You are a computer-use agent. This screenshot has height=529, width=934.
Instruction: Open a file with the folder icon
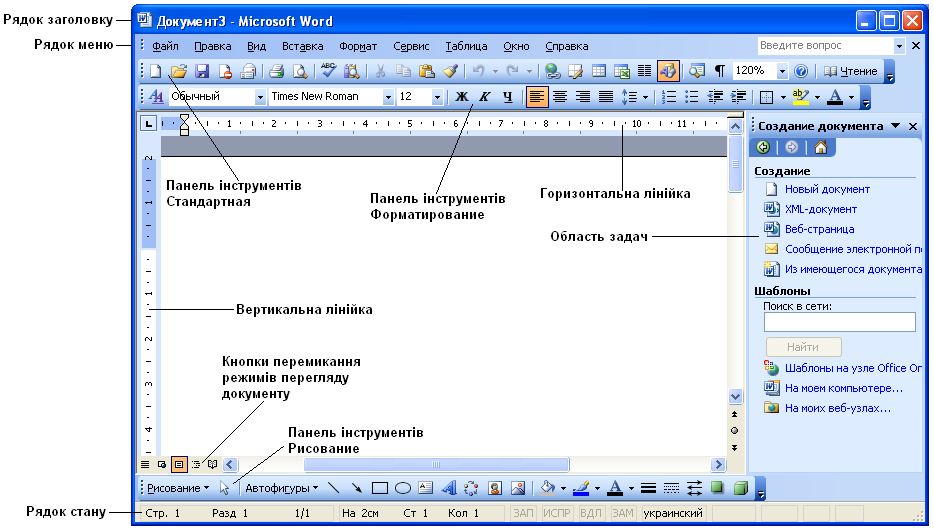pos(179,71)
